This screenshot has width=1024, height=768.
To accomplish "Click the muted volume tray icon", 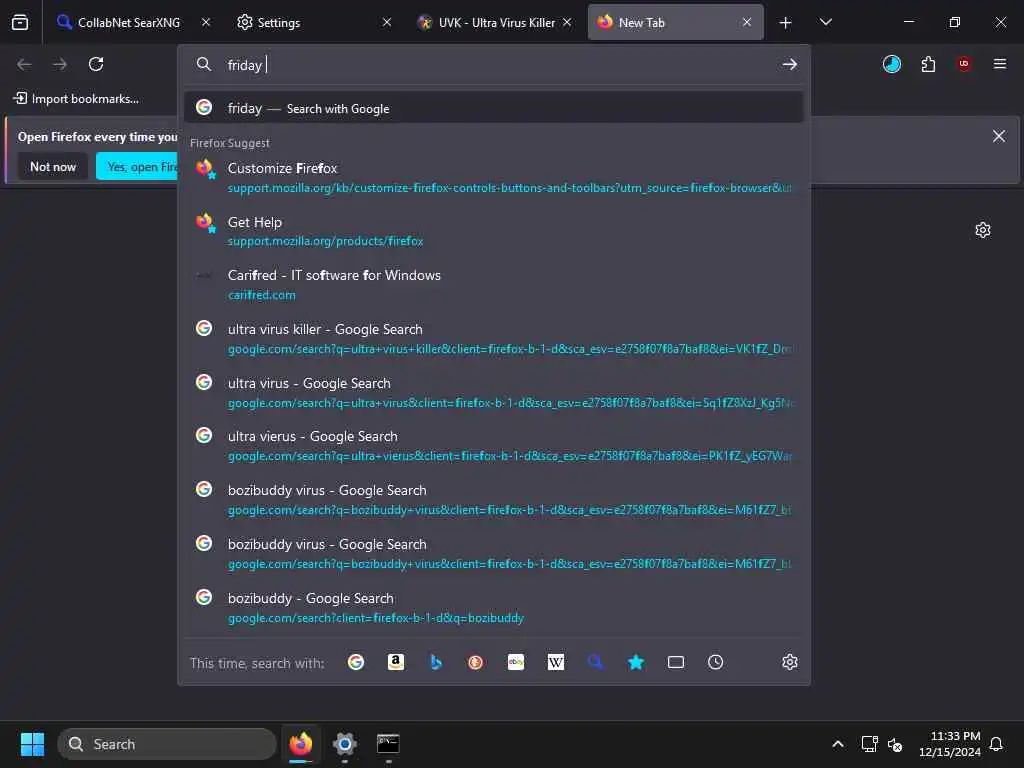I will click(895, 744).
